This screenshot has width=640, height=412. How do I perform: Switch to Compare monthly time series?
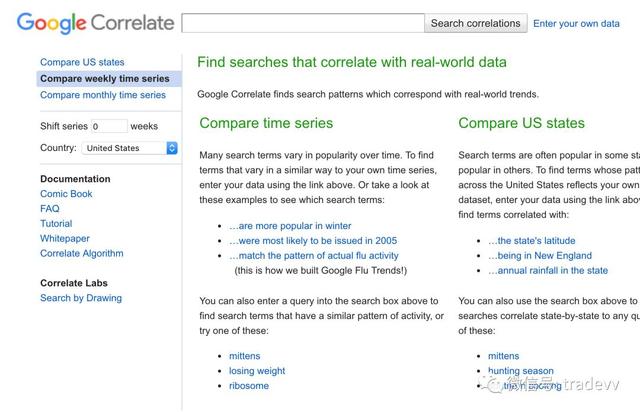click(x=103, y=95)
